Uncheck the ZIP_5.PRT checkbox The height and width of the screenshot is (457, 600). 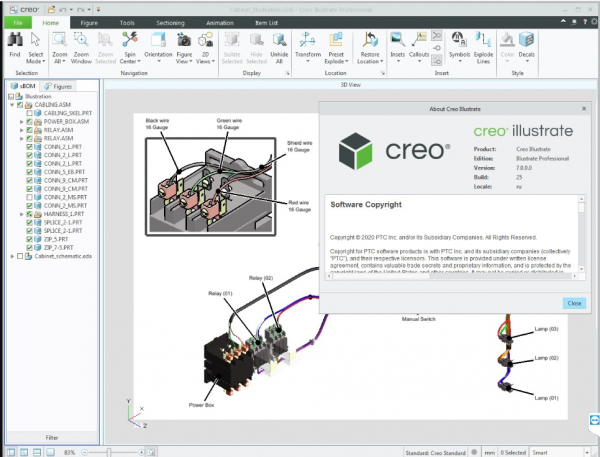29,238
